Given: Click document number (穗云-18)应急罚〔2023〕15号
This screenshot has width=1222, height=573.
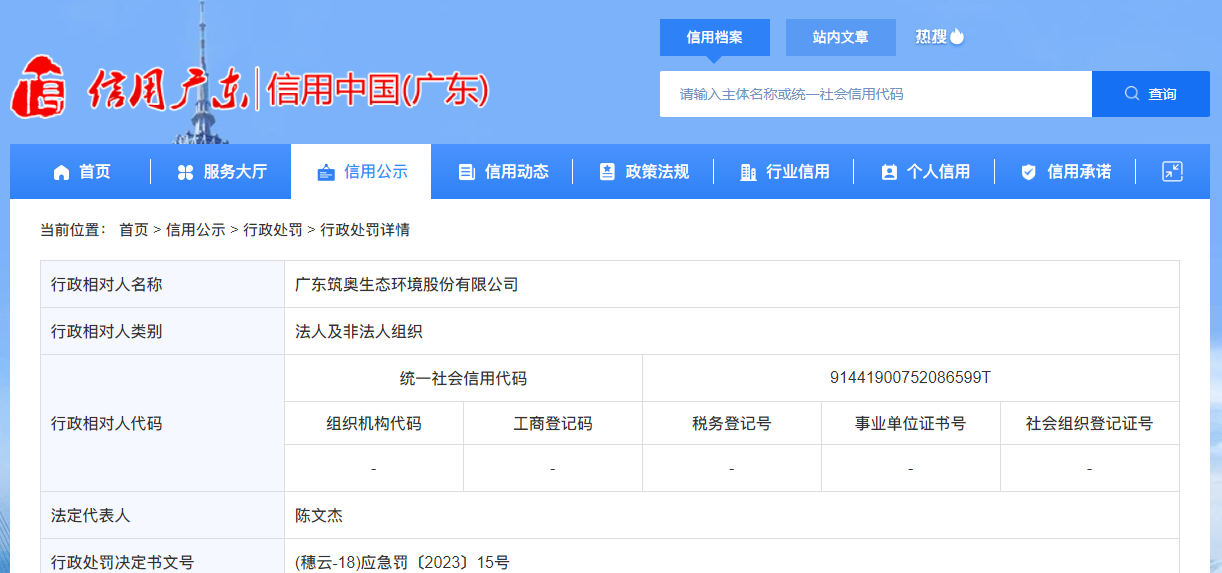Looking at the screenshot, I should pos(402,563).
